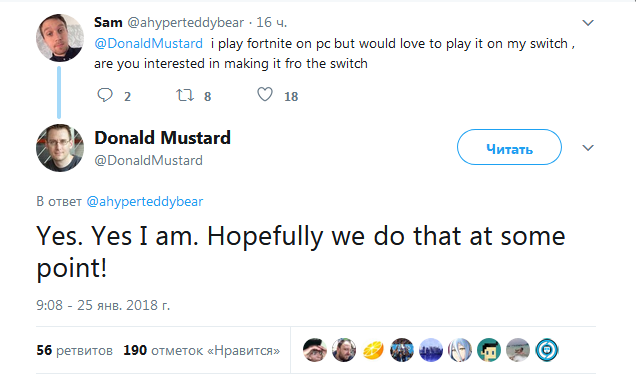Click the retweet icon under Sam's tweet

click(x=185, y=95)
